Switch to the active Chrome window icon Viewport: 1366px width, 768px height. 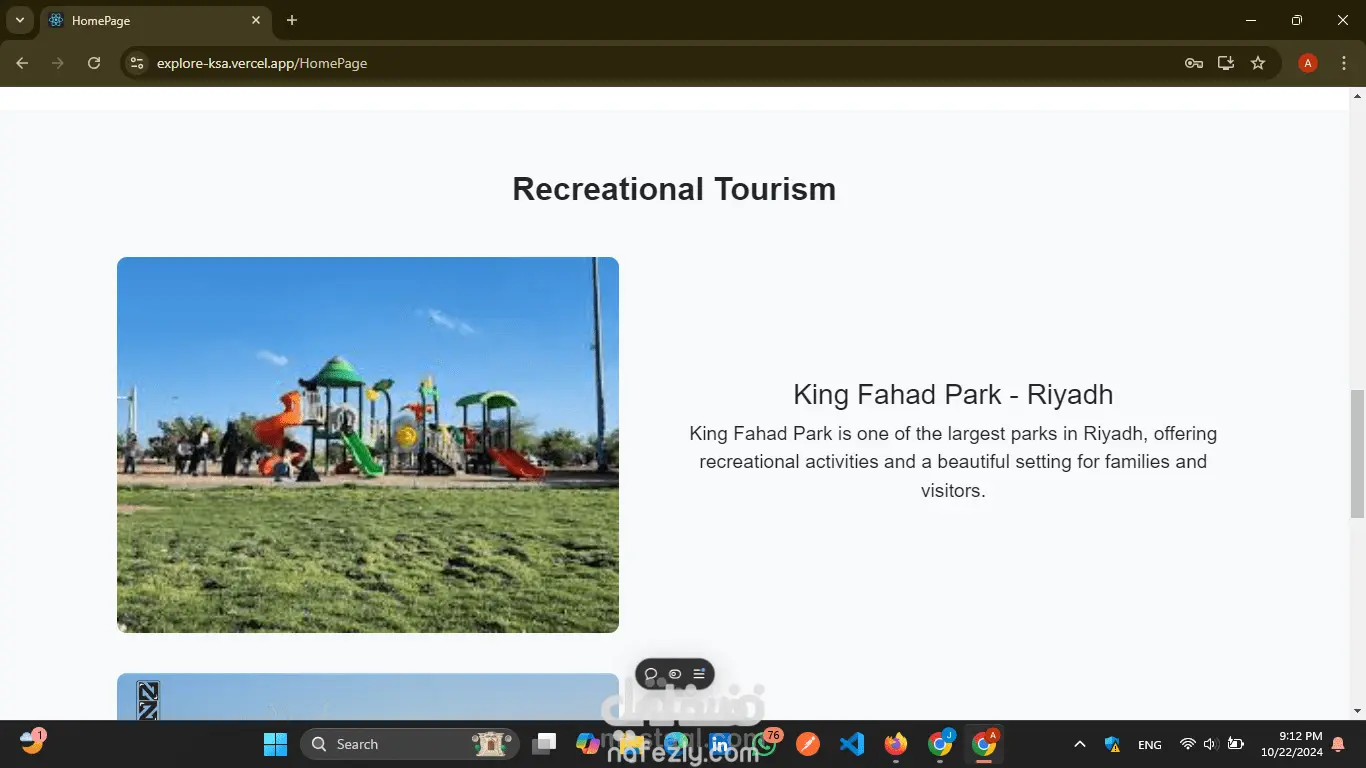click(x=984, y=744)
